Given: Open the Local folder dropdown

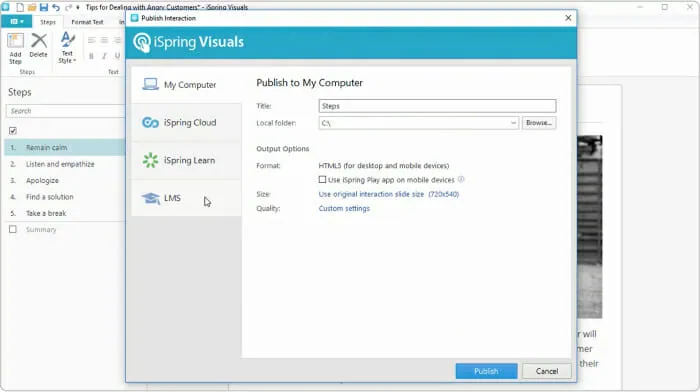Looking at the screenshot, I should [x=513, y=123].
